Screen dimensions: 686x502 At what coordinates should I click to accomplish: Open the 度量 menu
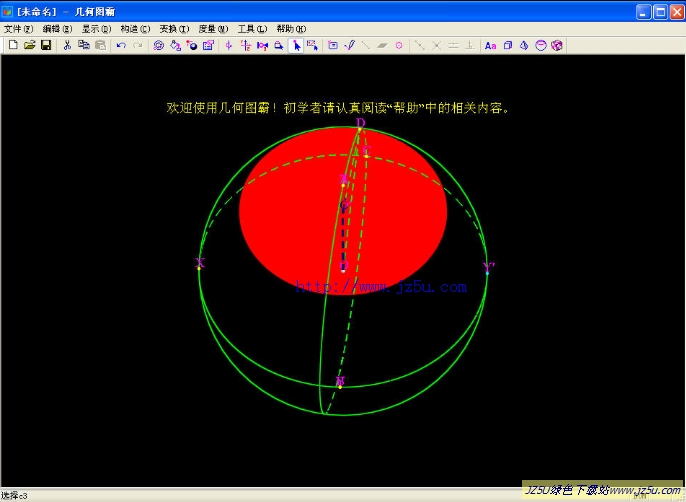tap(213, 29)
